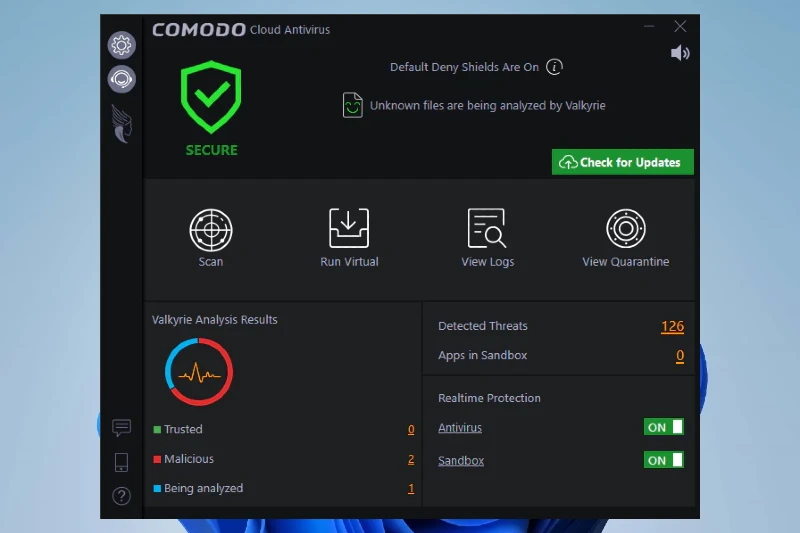Close the Comodo Cloud Antivirus window

pyautogui.click(x=680, y=26)
